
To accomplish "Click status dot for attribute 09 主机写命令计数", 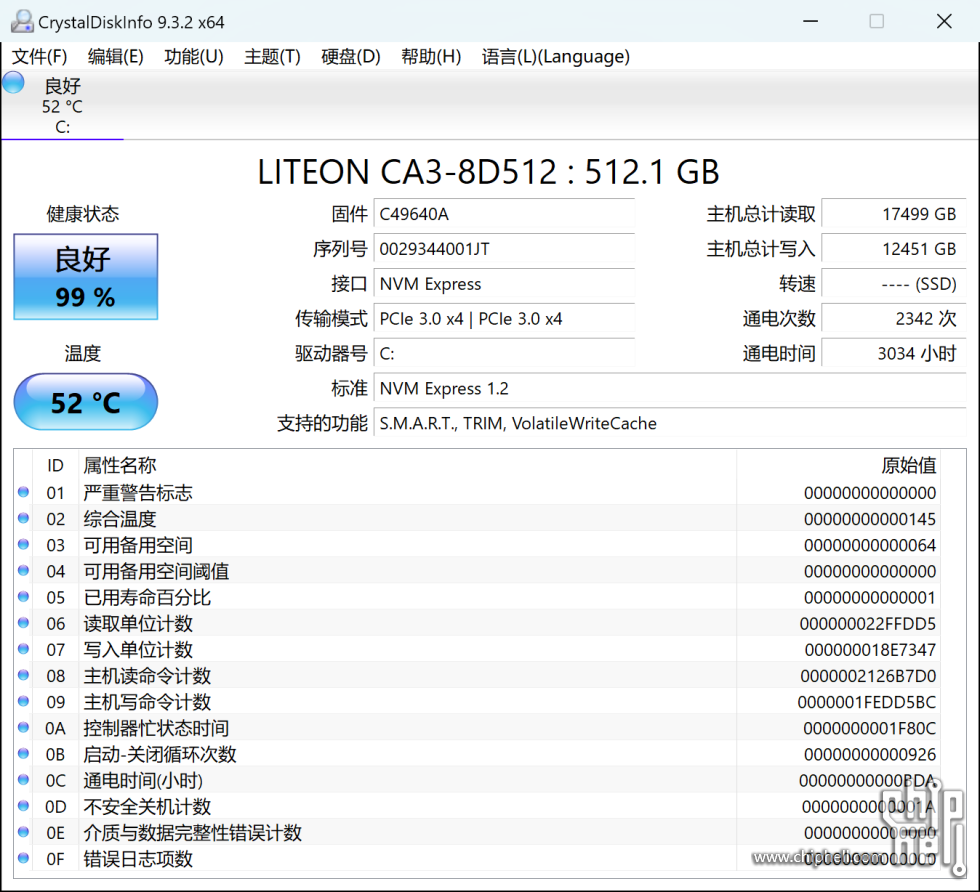I will click(x=24, y=702).
